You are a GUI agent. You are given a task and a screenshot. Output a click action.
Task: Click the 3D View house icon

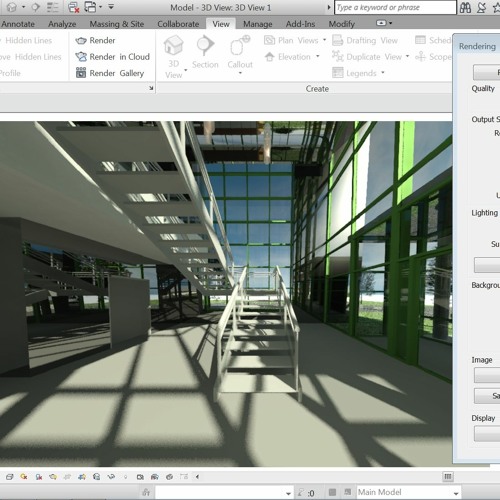pos(173,45)
